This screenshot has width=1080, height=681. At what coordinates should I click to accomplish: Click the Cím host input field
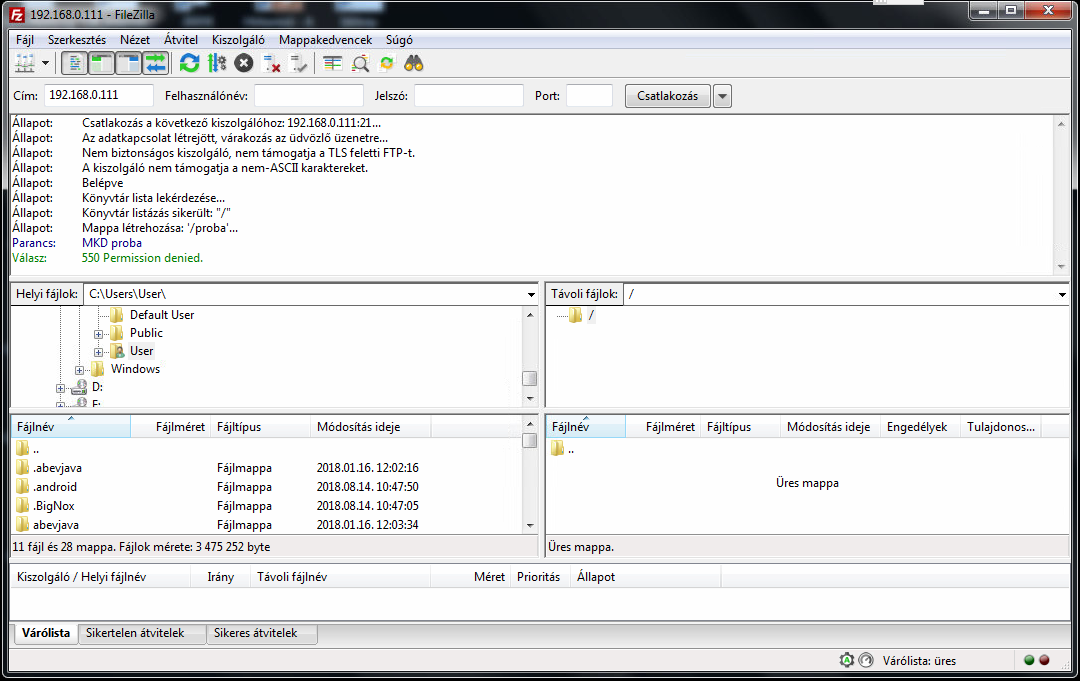[x=99, y=96]
